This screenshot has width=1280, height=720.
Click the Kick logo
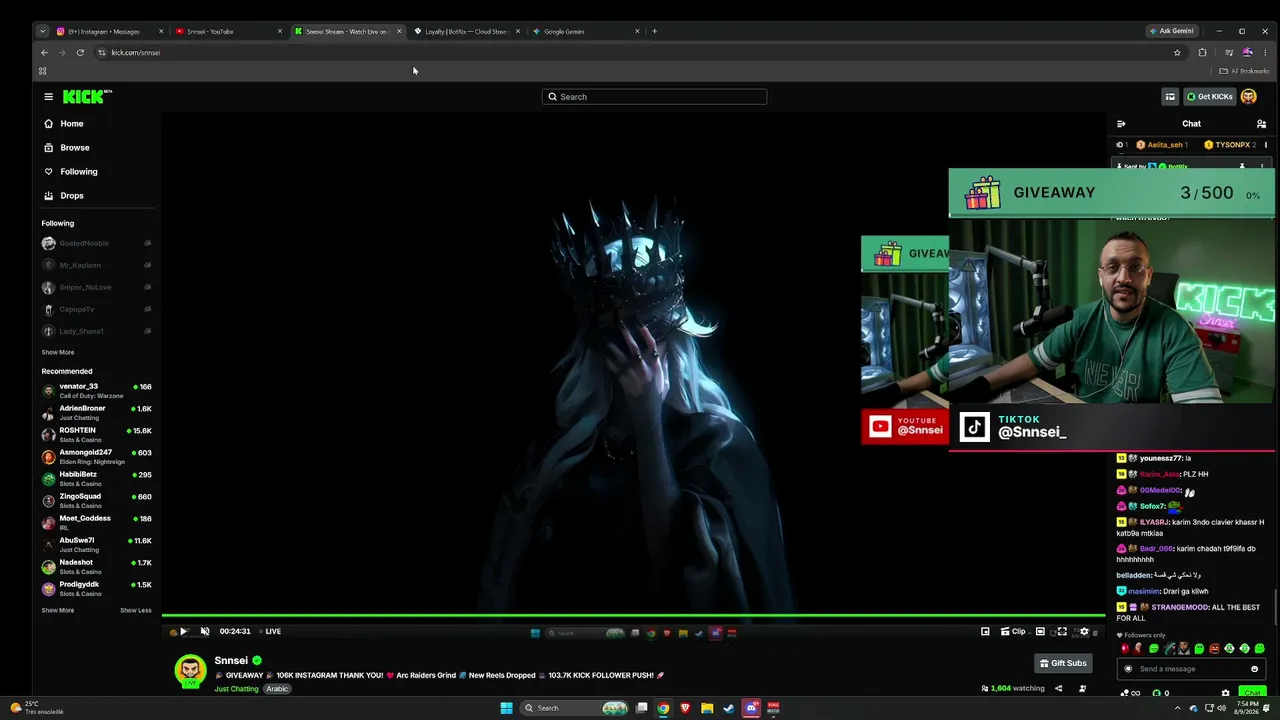click(87, 97)
